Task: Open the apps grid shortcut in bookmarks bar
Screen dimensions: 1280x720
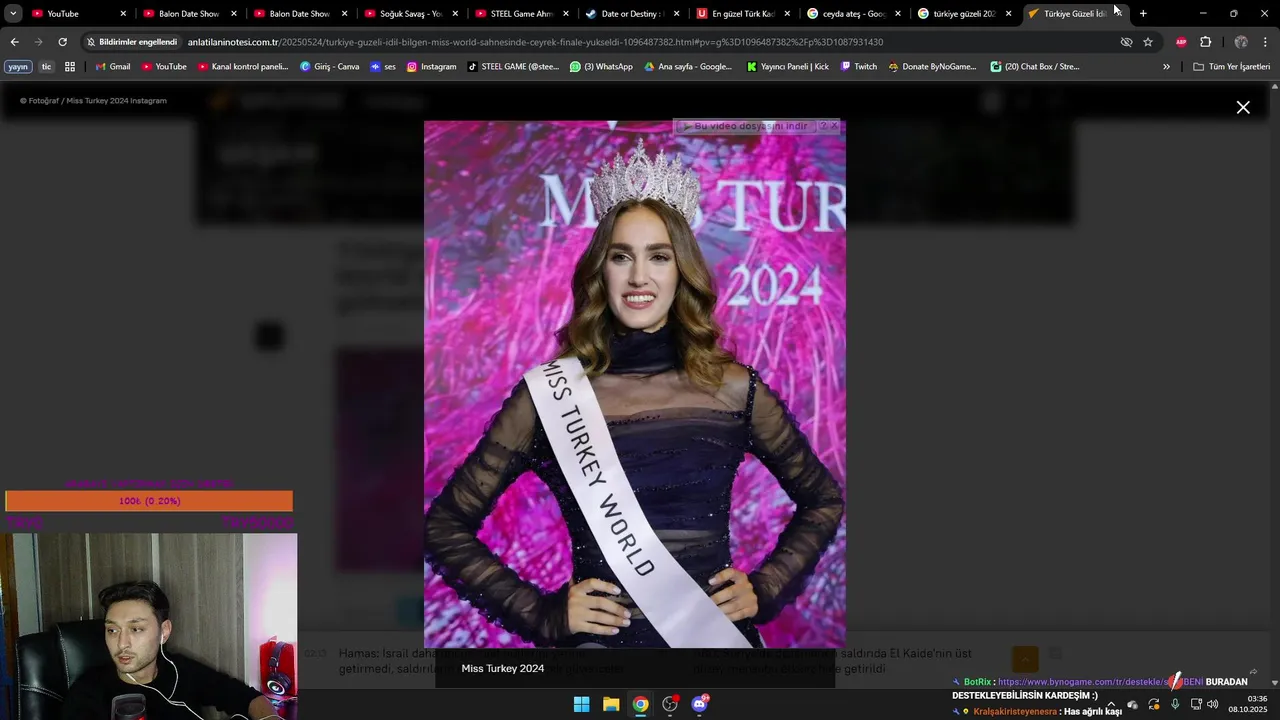Action: point(70,67)
